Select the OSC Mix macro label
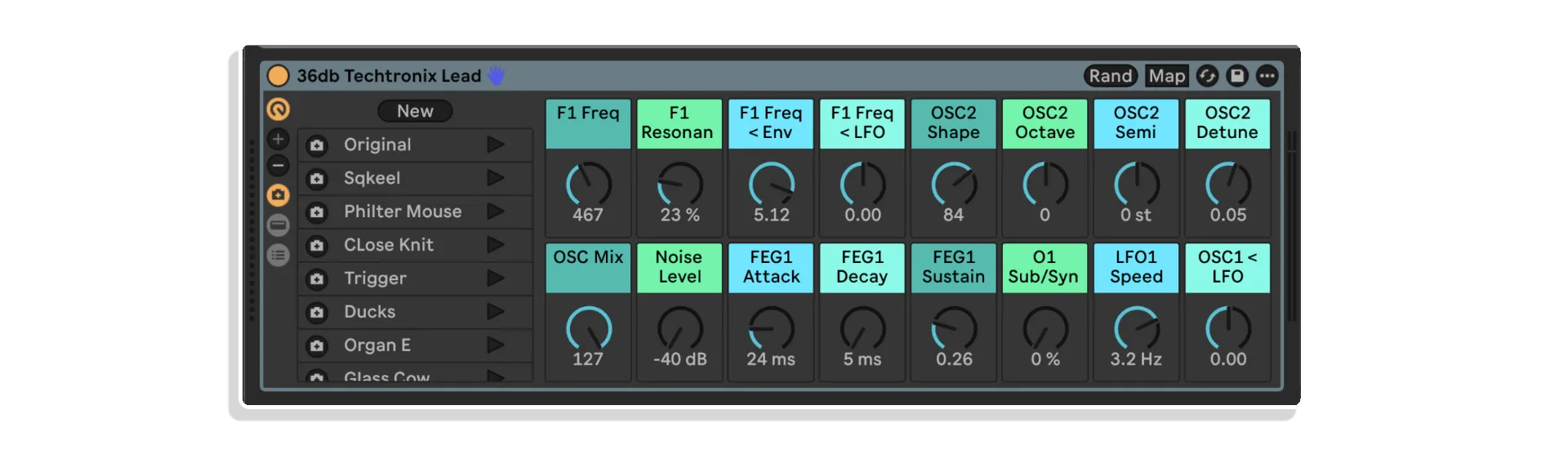 point(588,268)
